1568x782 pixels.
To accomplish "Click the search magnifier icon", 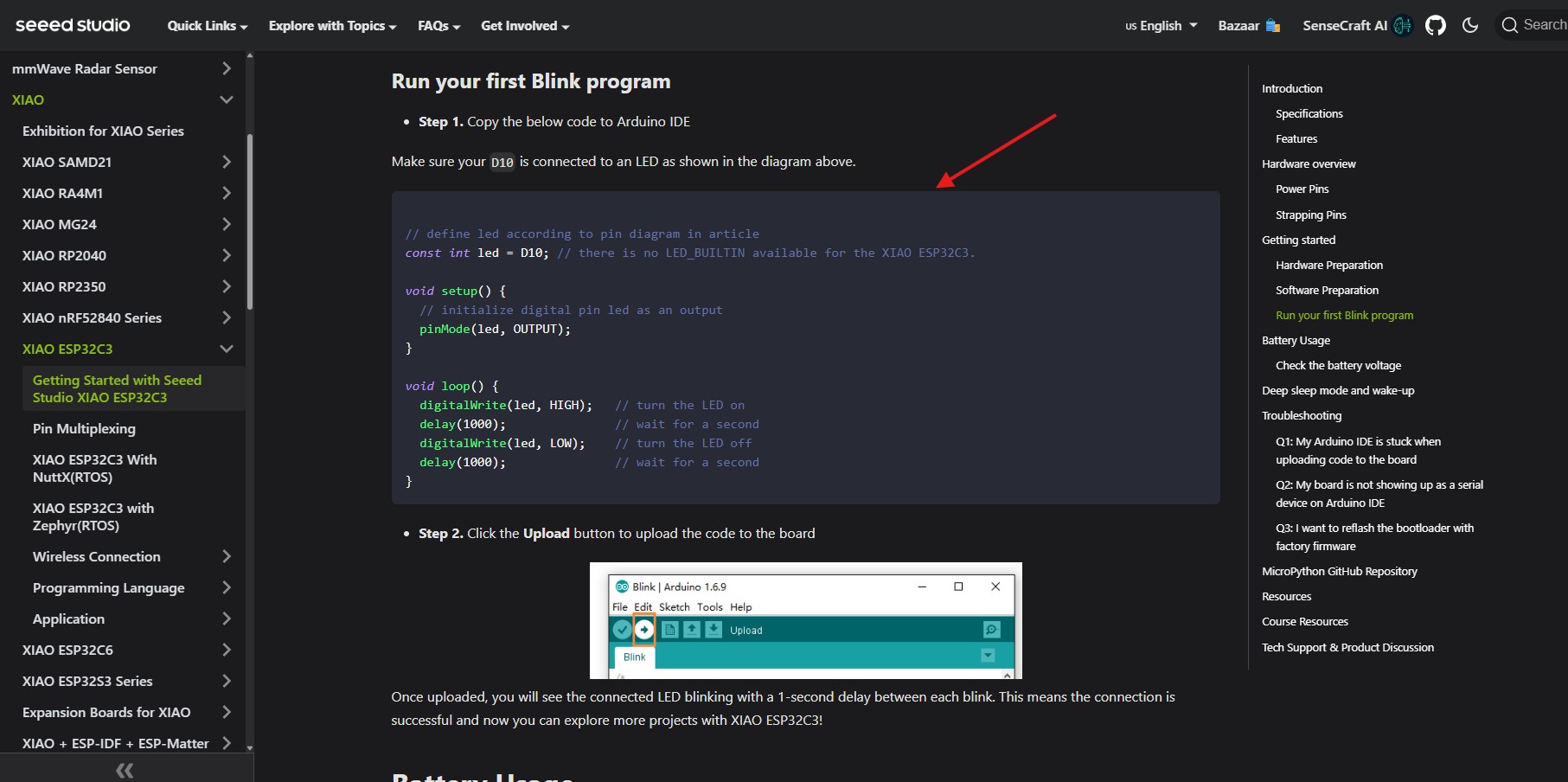I will [x=1510, y=25].
